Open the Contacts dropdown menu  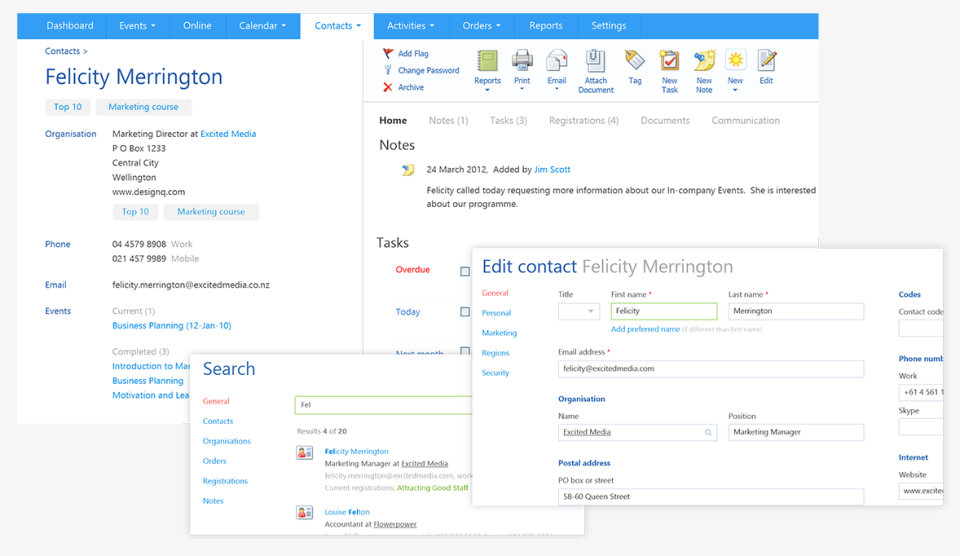pos(337,26)
